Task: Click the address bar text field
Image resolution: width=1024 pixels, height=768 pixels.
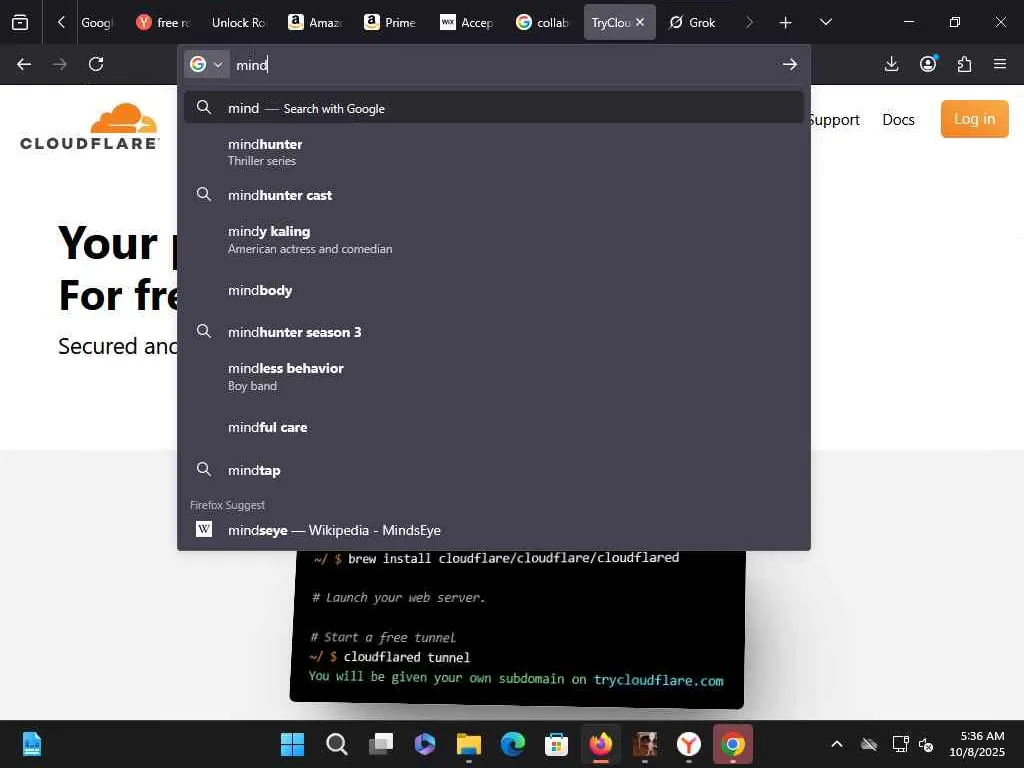Action: pyautogui.click(x=503, y=64)
